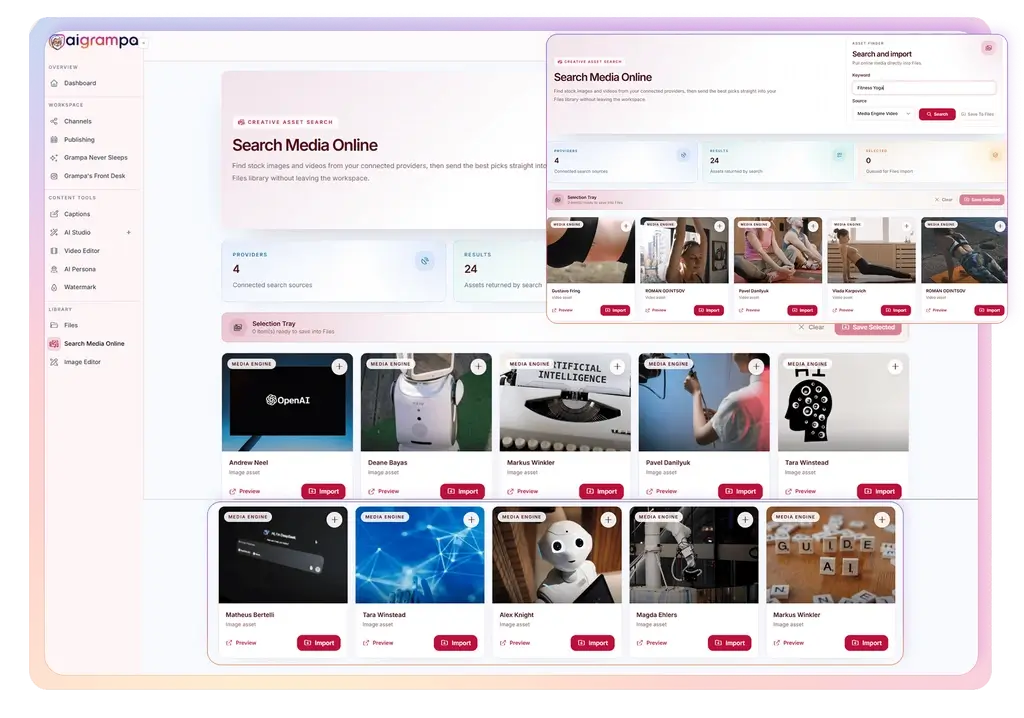Image resolution: width=1024 pixels, height=718 pixels.
Task: Preview the Deane Bayas image asset
Action: point(383,491)
